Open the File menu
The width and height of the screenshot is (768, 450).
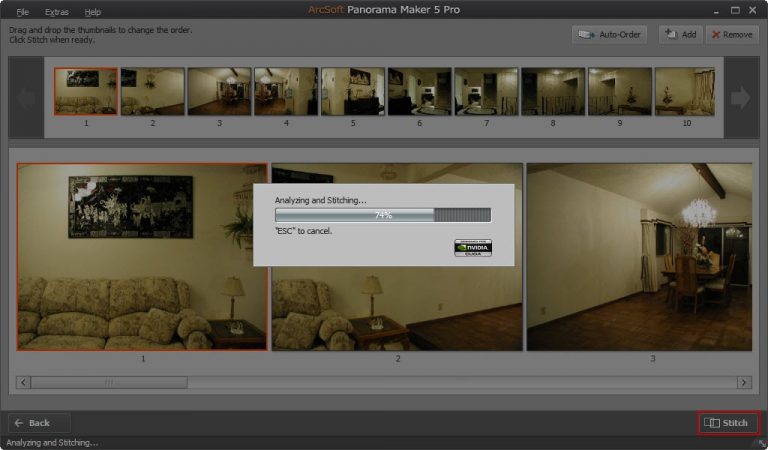click(23, 12)
